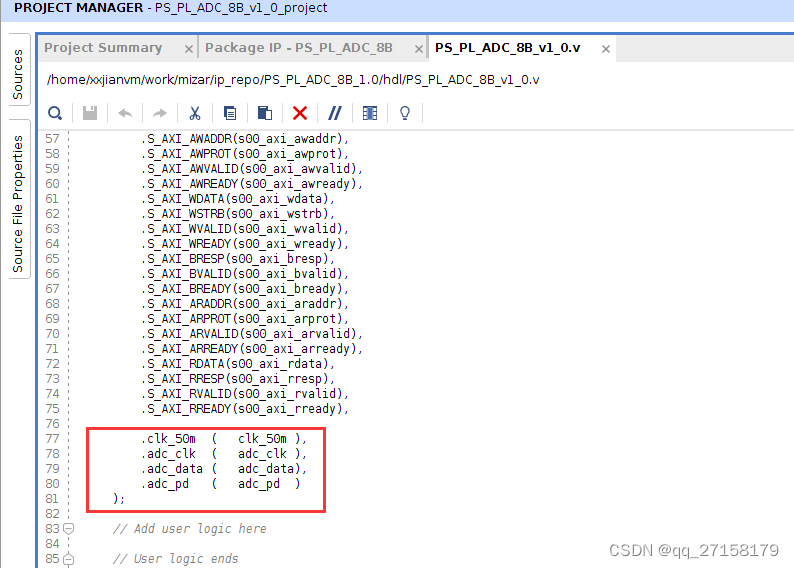This screenshot has width=794, height=568.
Task: Click the .adc_pd port connection line
Action: click(221, 484)
